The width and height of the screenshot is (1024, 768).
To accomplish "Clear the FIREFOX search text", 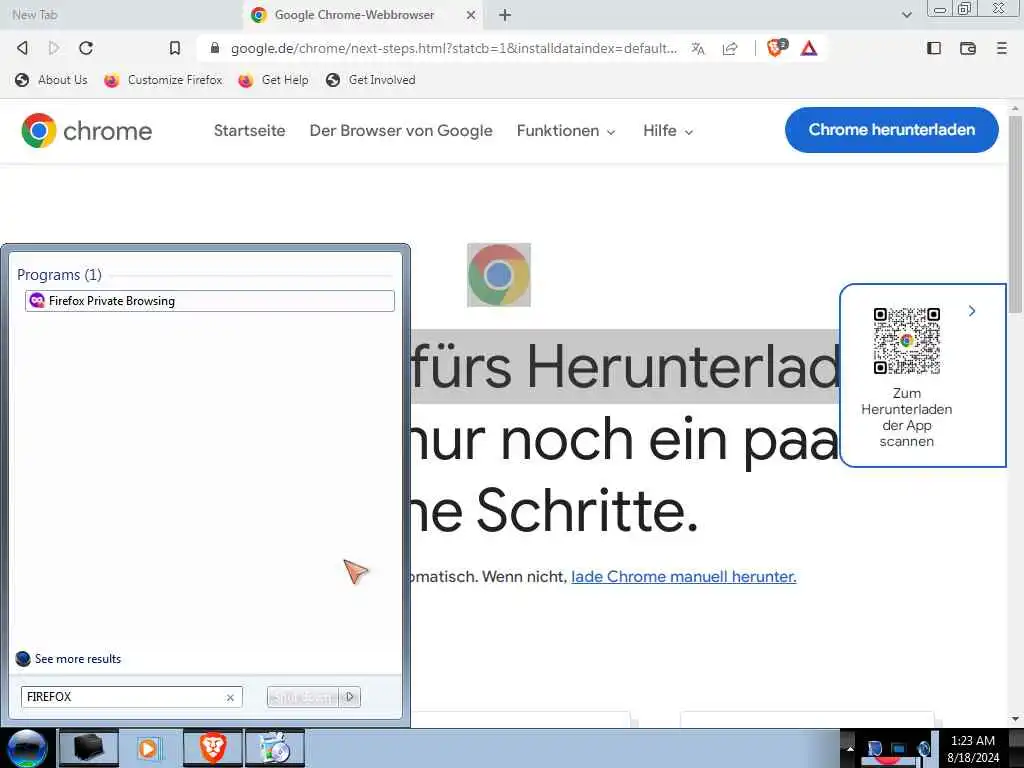I will pos(230,697).
